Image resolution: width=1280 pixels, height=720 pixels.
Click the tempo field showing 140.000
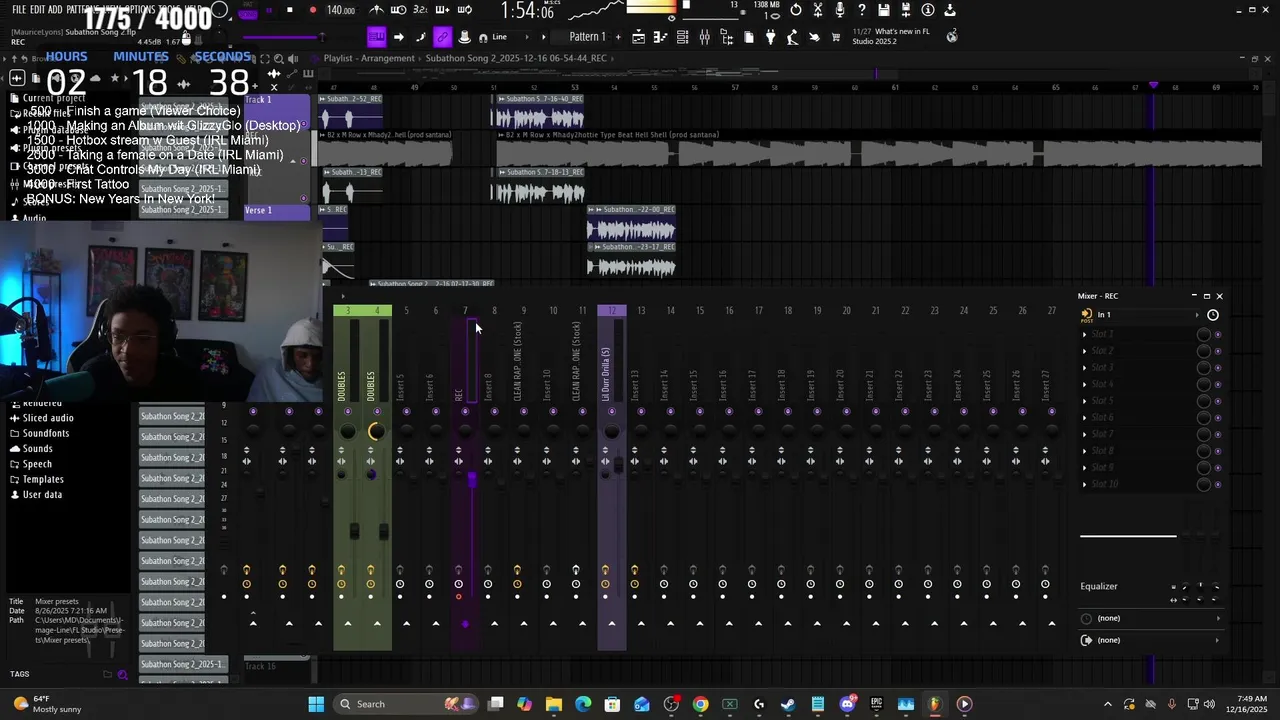(341, 10)
